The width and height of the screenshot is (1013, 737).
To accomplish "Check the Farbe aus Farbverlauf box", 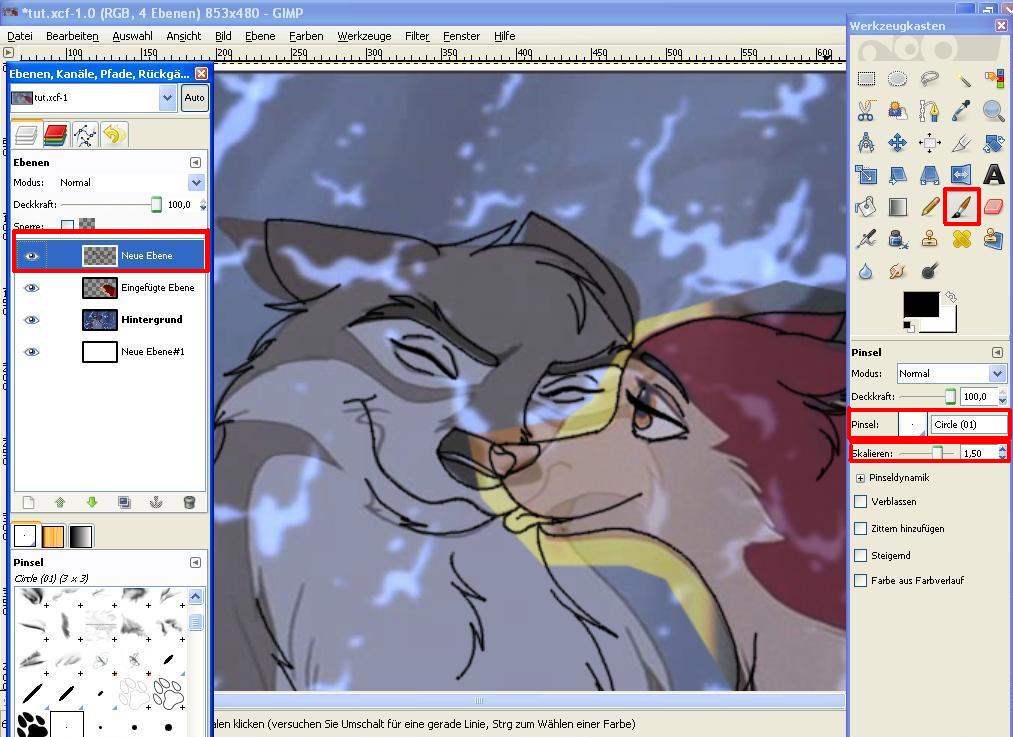I will tap(861, 581).
